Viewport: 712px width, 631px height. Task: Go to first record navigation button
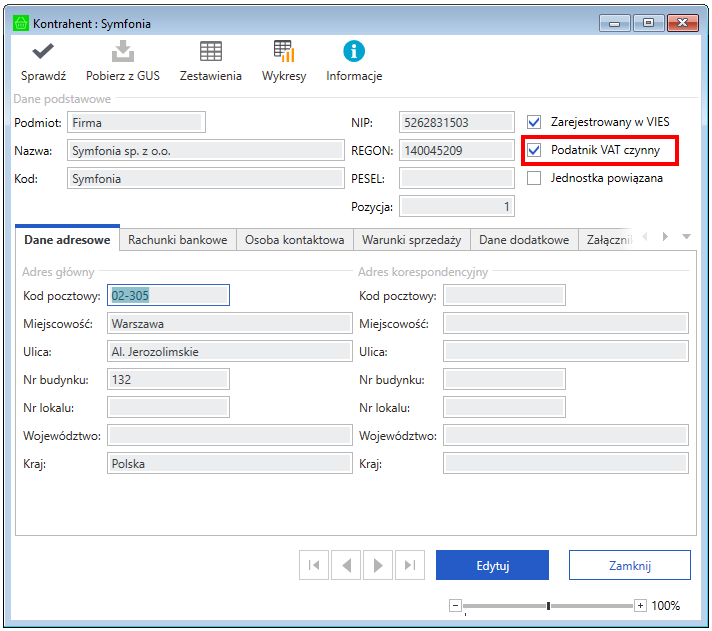(x=314, y=565)
